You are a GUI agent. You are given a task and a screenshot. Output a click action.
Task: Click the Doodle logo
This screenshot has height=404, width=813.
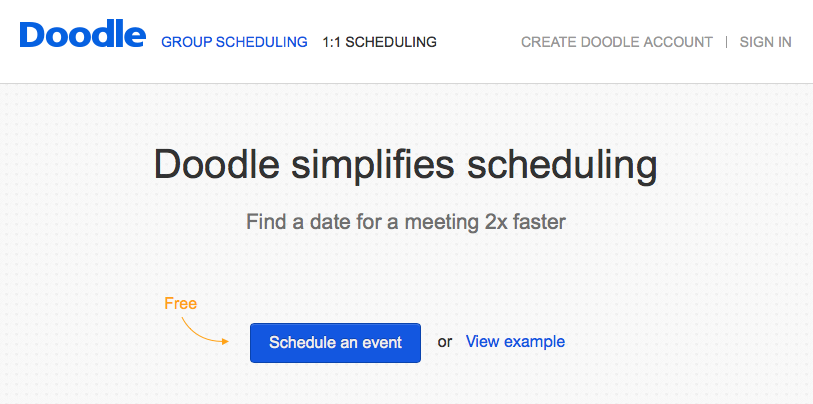click(82, 36)
